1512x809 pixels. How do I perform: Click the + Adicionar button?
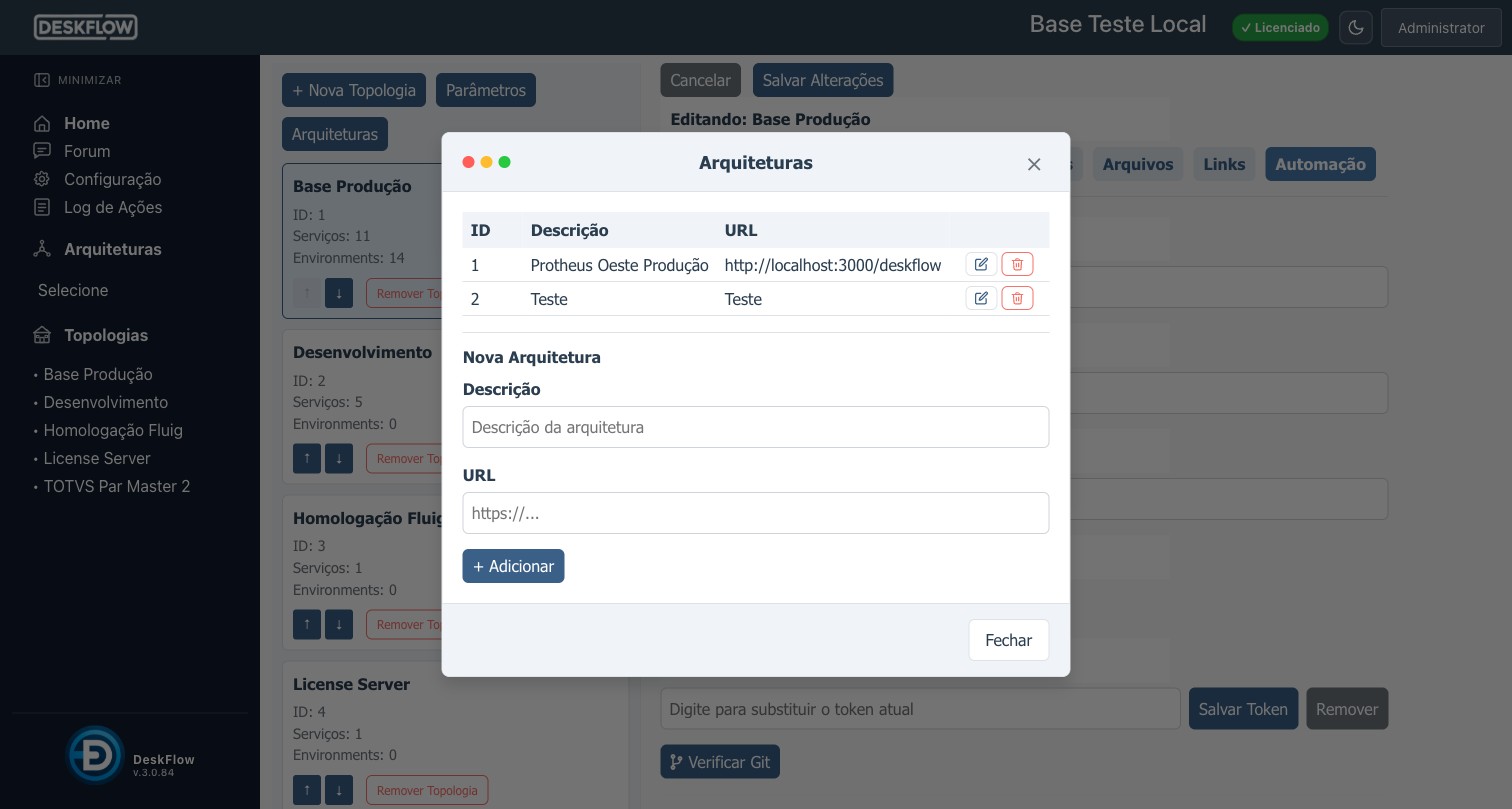tap(513, 566)
